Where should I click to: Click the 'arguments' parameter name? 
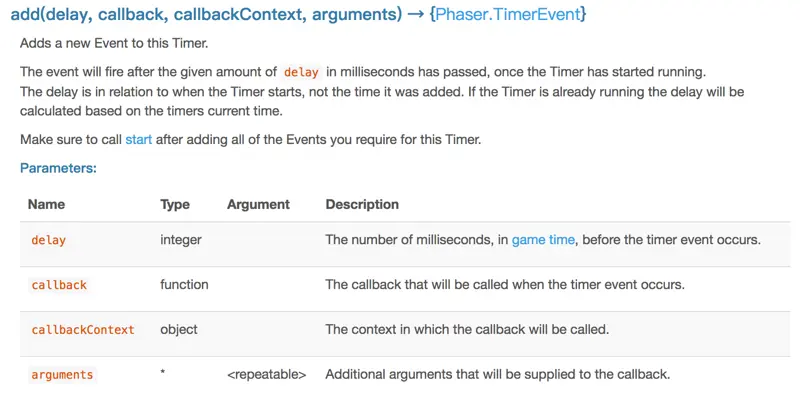pyautogui.click(x=62, y=375)
